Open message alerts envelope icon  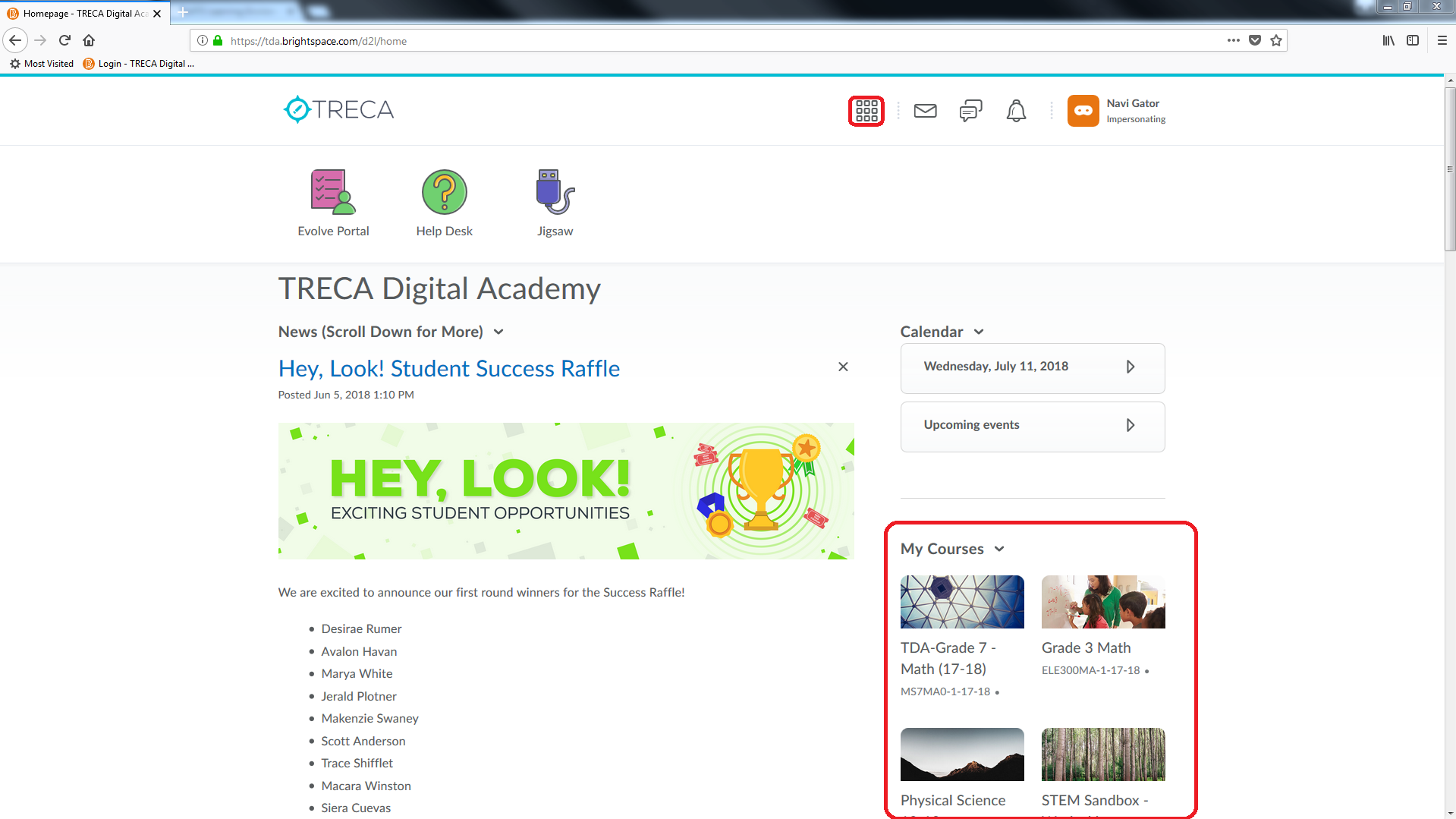925,111
